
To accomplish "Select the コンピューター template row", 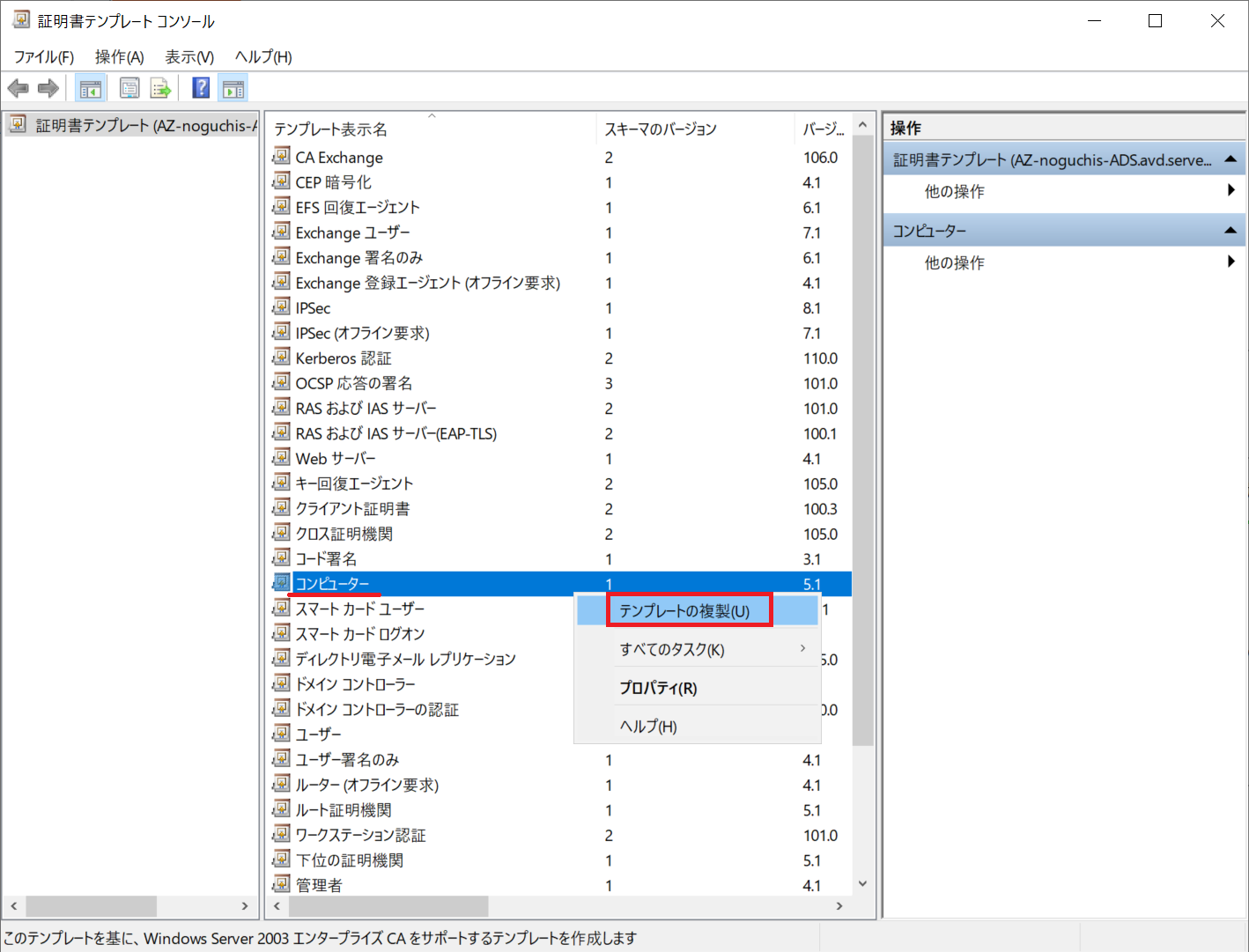I will pyautogui.click(x=559, y=584).
